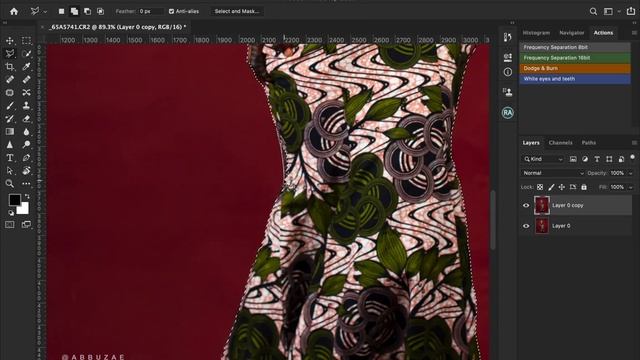Select the Rectangular Marquee tool
Image resolution: width=640 pixels, height=360 pixels.
click(27, 40)
